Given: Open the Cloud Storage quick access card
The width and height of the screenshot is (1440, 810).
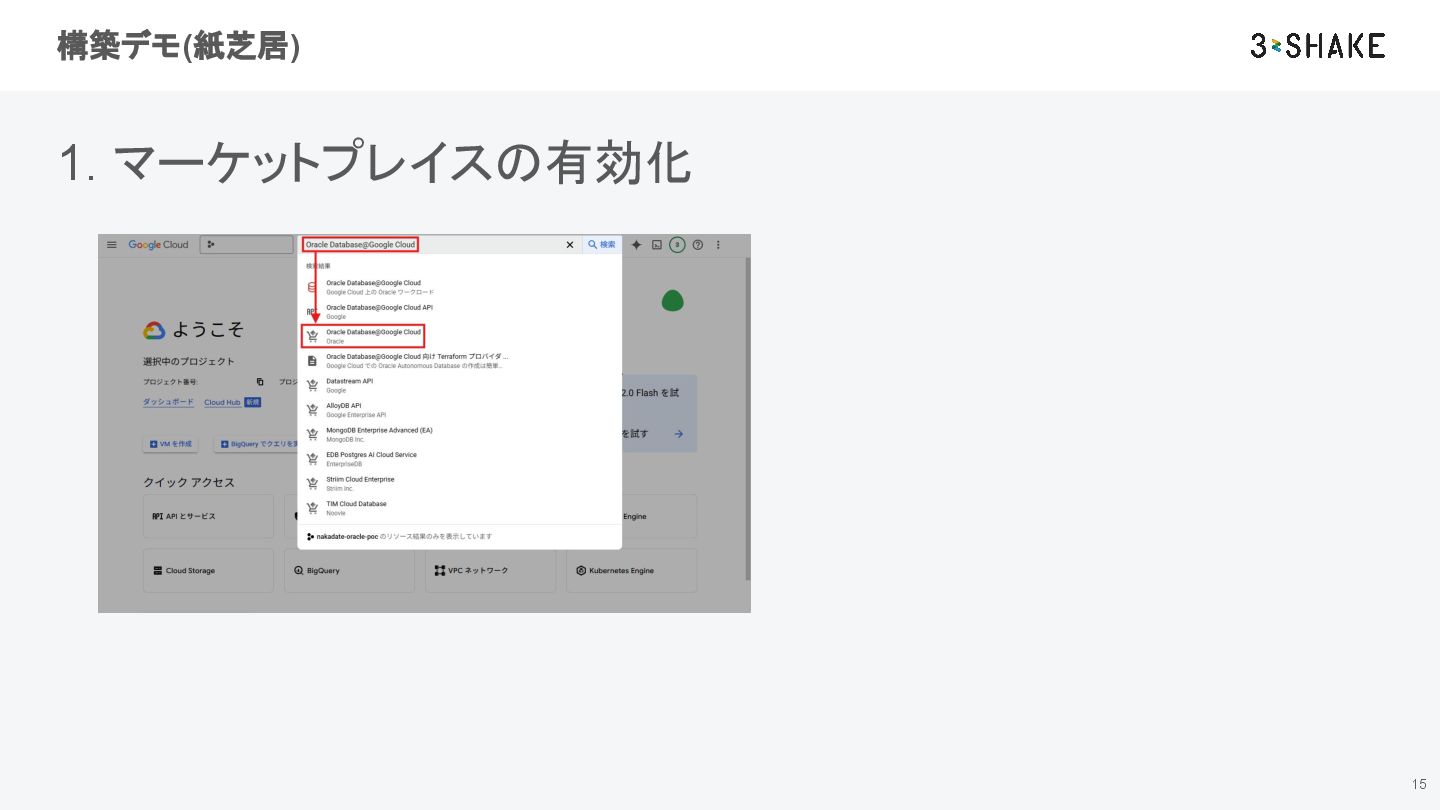Looking at the screenshot, I should [x=208, y=570].
